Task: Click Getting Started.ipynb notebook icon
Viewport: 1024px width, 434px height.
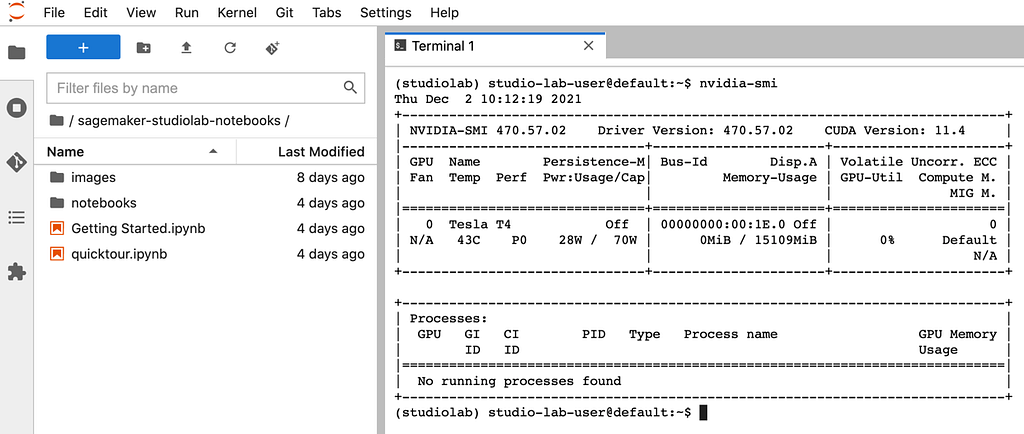Action: point(57,228)
